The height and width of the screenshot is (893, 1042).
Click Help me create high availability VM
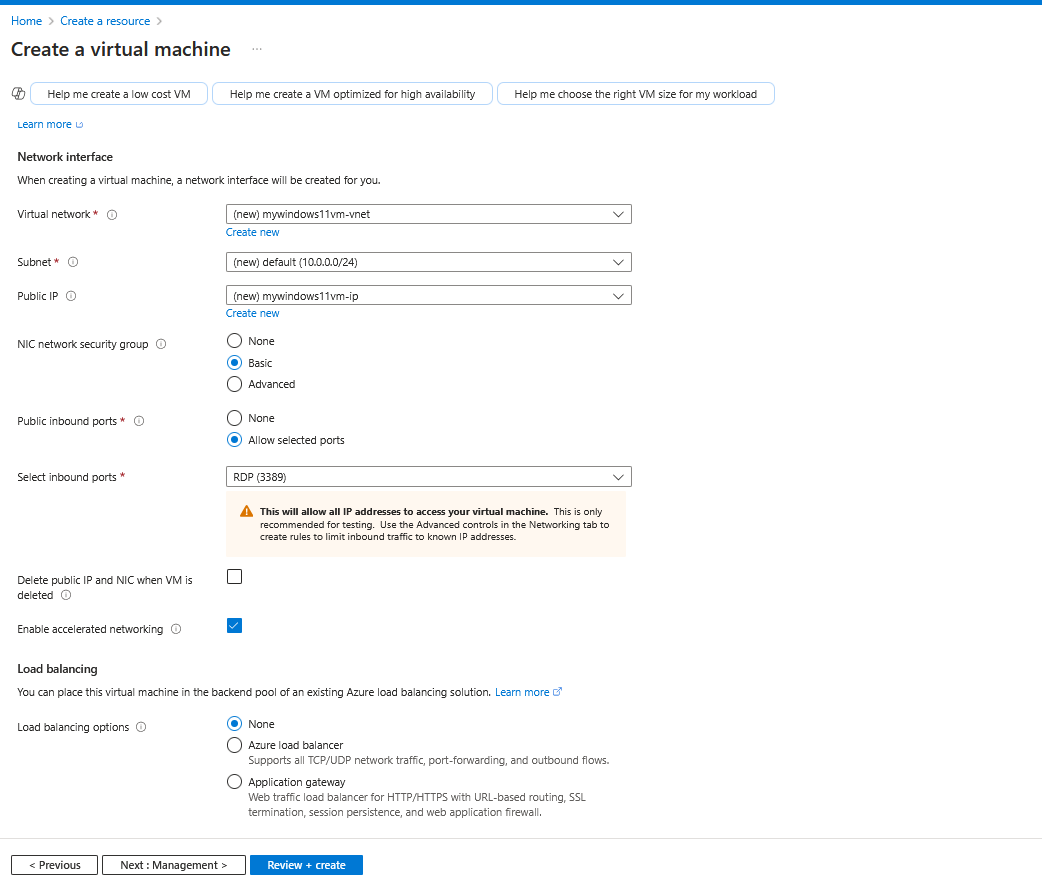click(352, 94)
